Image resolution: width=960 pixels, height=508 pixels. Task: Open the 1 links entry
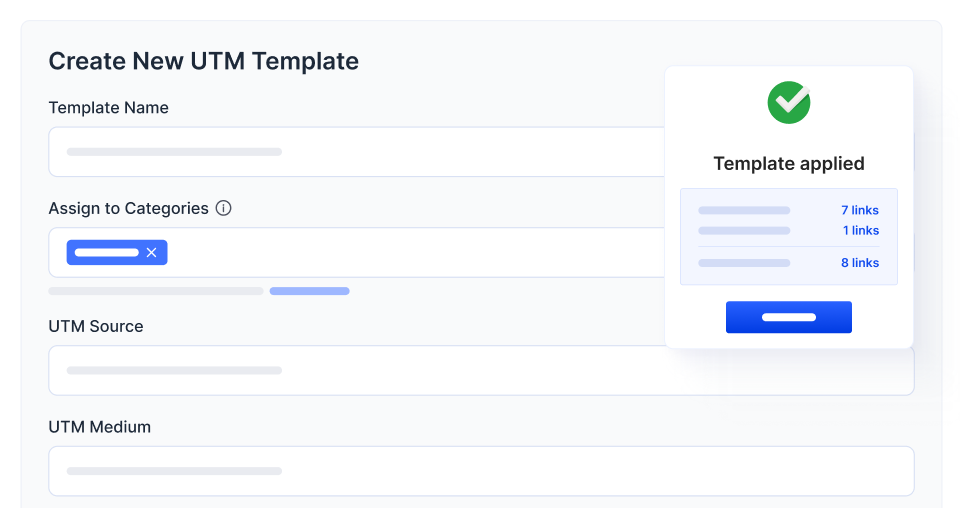click(x=860, y=230)
